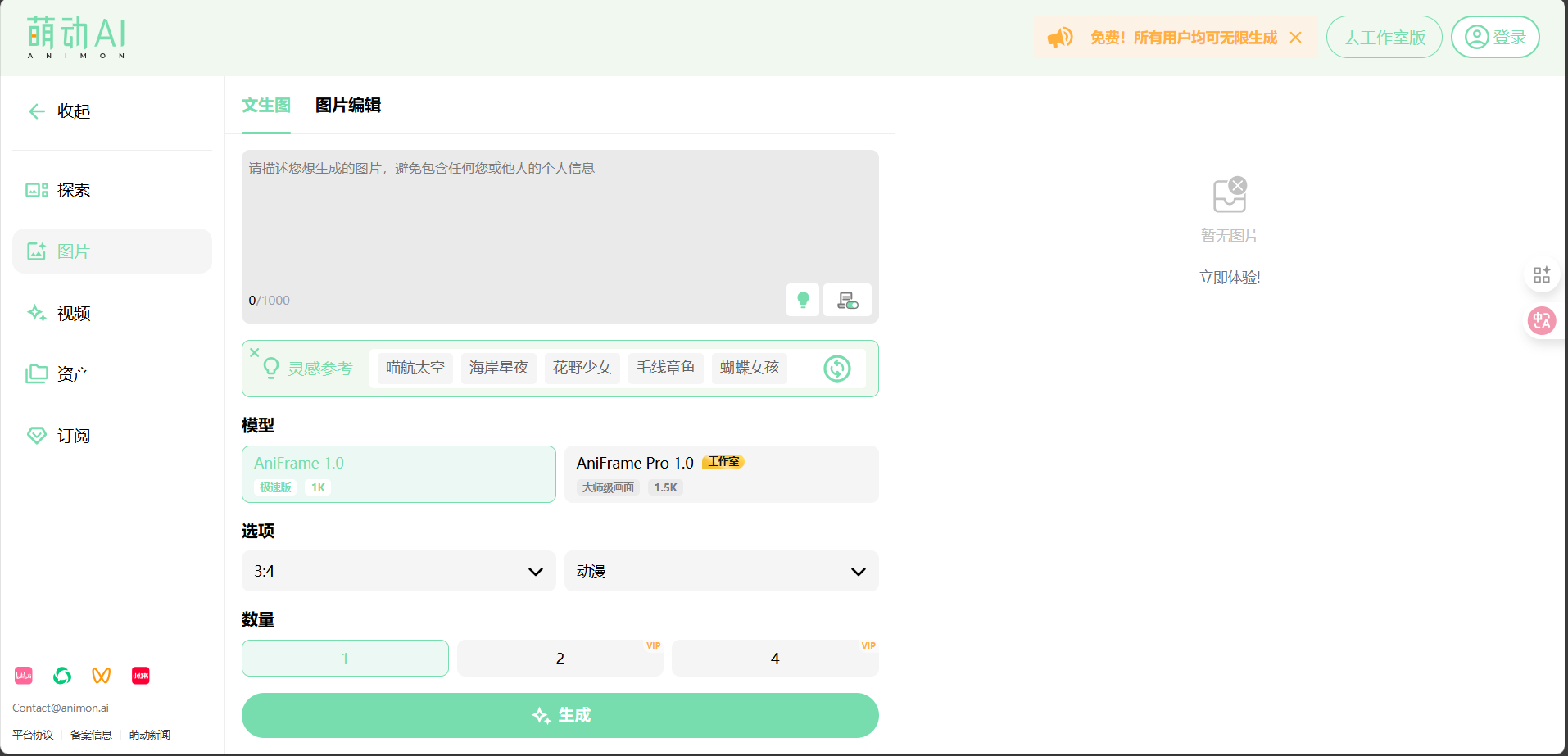Switch to the 文生图 tab
Image resolution: width=1568 pixels, height=756 pixels.
pos(266,106)
